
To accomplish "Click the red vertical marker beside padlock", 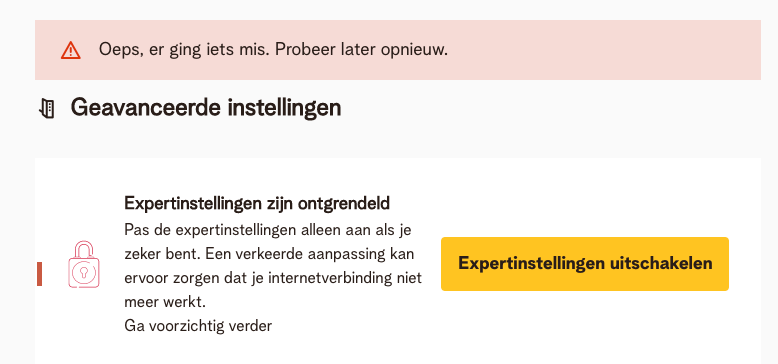I will point(39,274).
